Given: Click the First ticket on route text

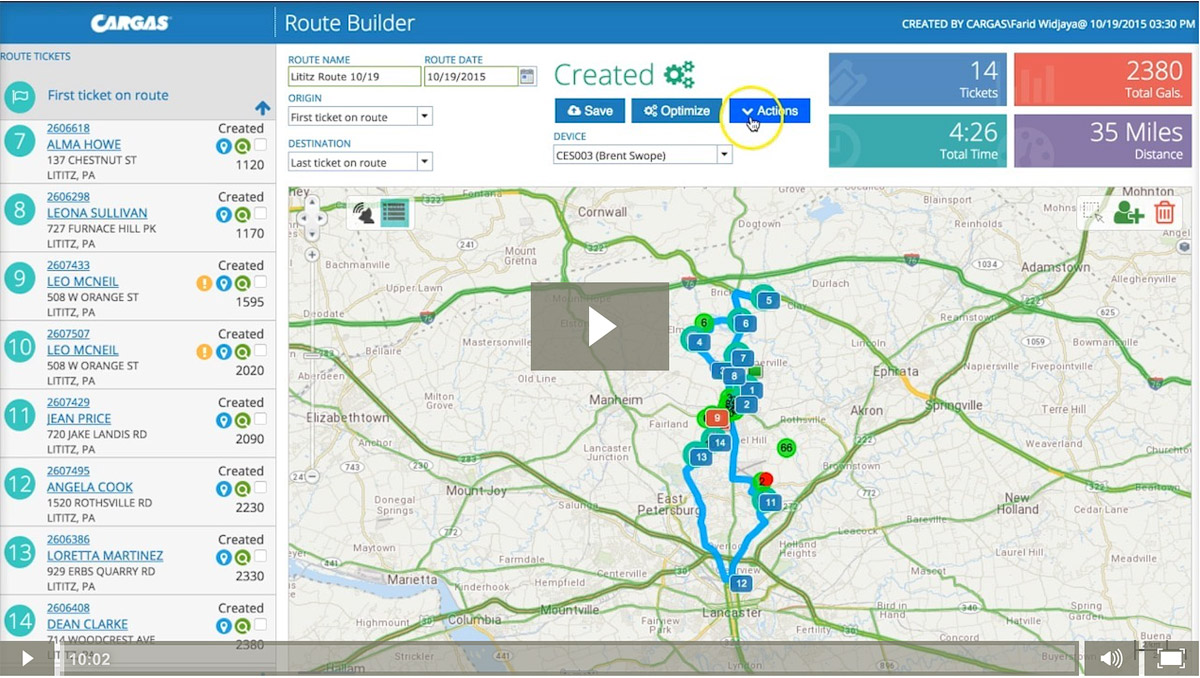Looking at the screenshot, I should [108, 96].
